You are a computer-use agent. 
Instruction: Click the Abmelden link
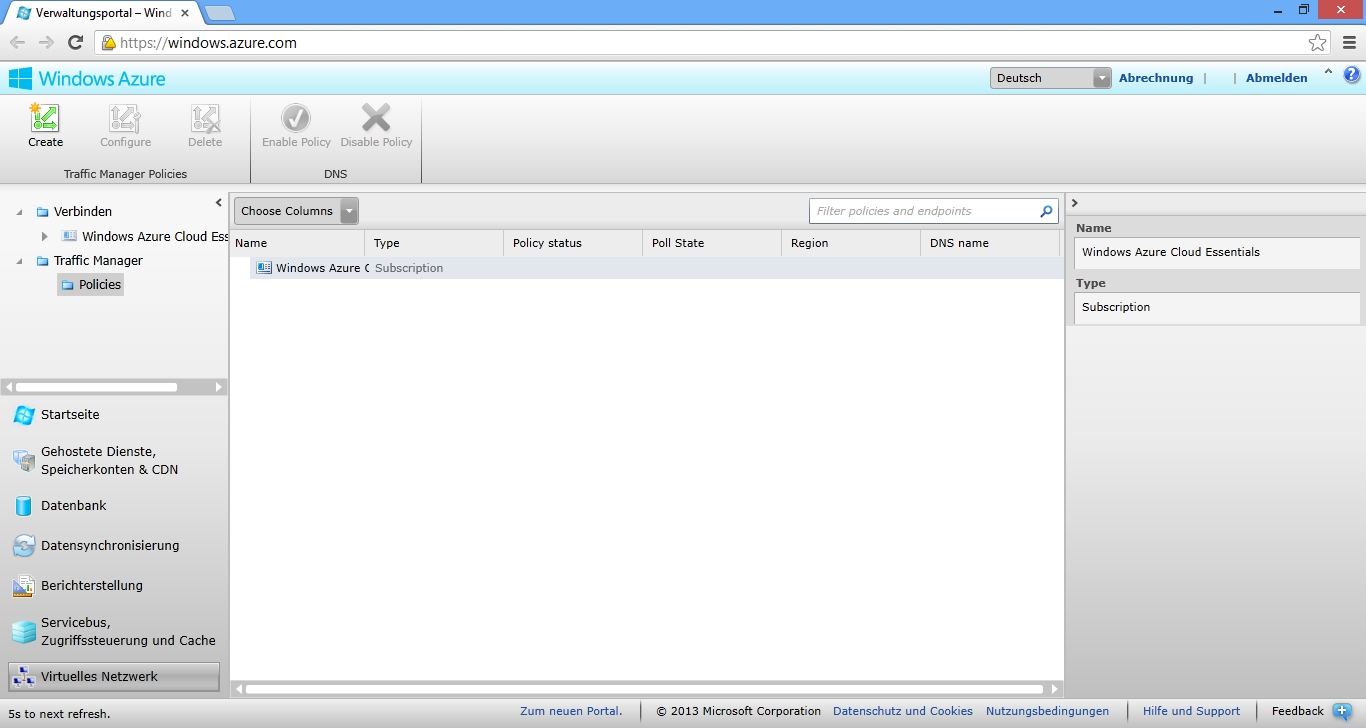coord(1276,78)
